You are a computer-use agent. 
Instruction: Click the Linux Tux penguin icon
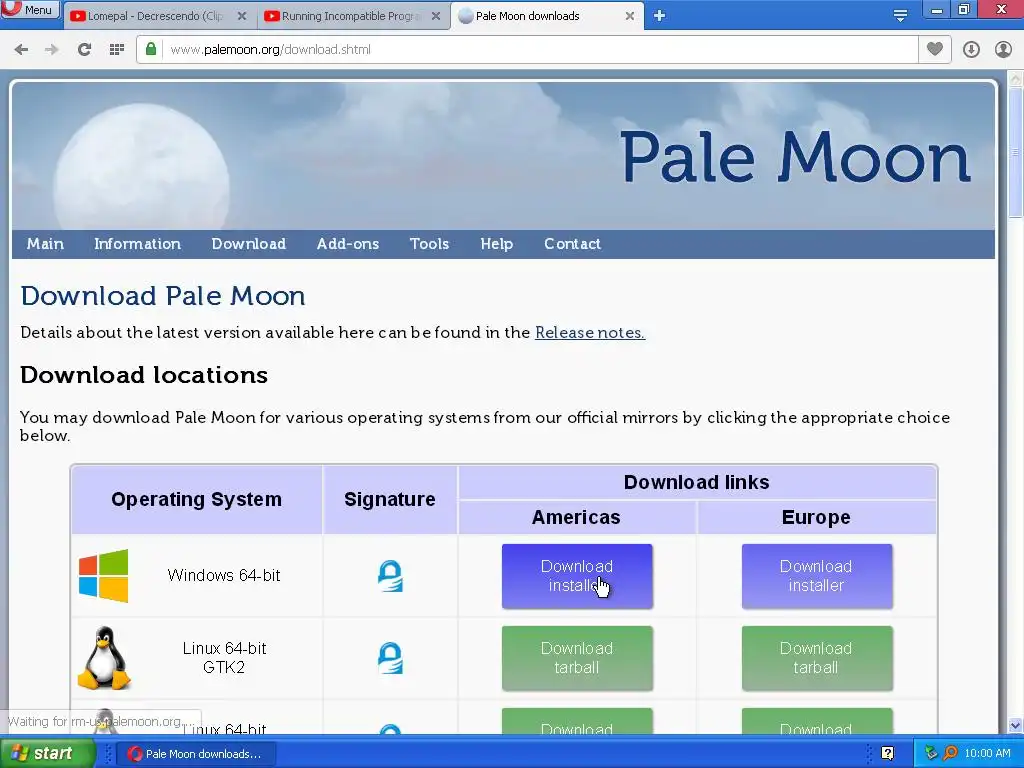click(104, 658)
